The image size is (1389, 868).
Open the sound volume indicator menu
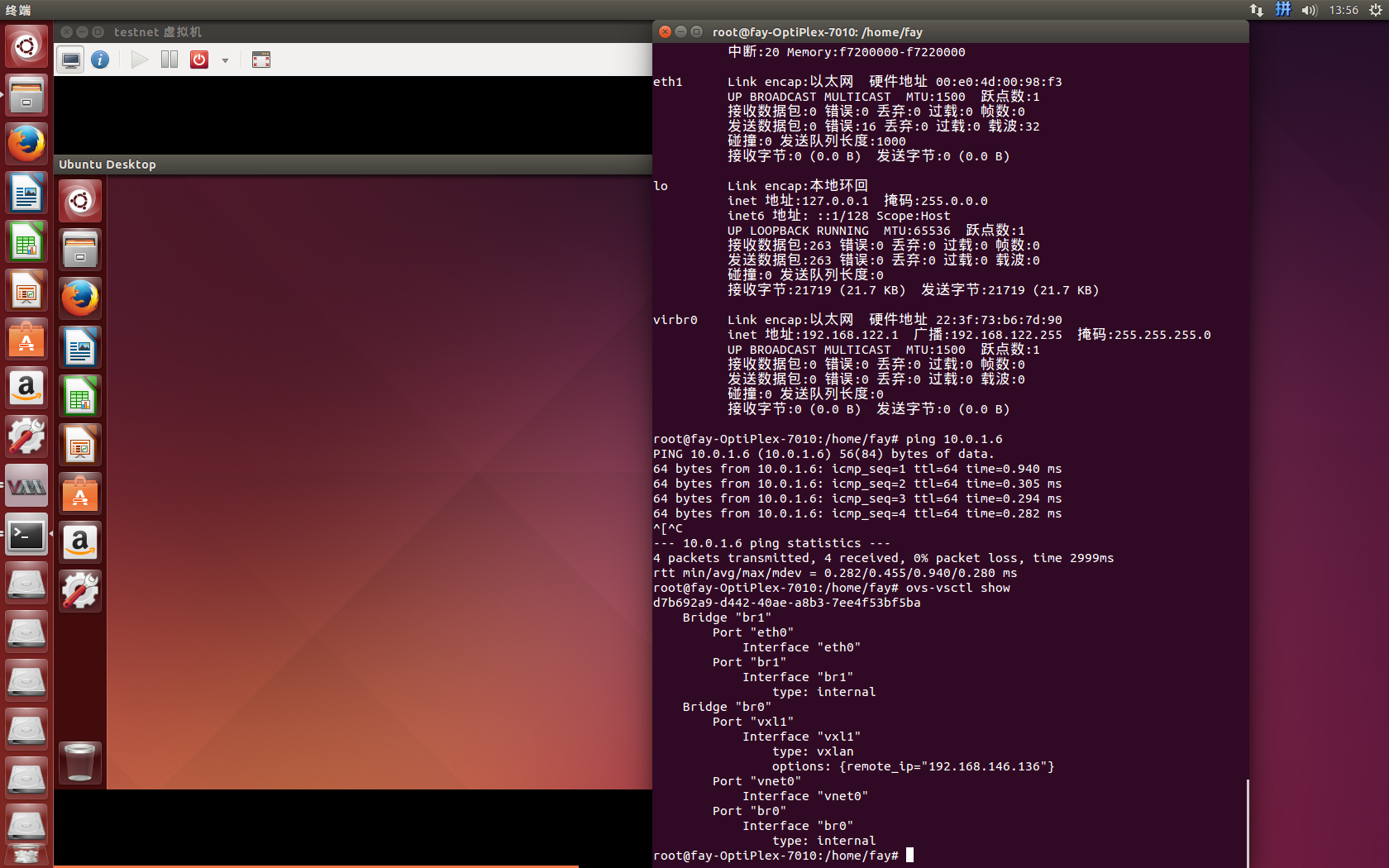click(1310, 10)
